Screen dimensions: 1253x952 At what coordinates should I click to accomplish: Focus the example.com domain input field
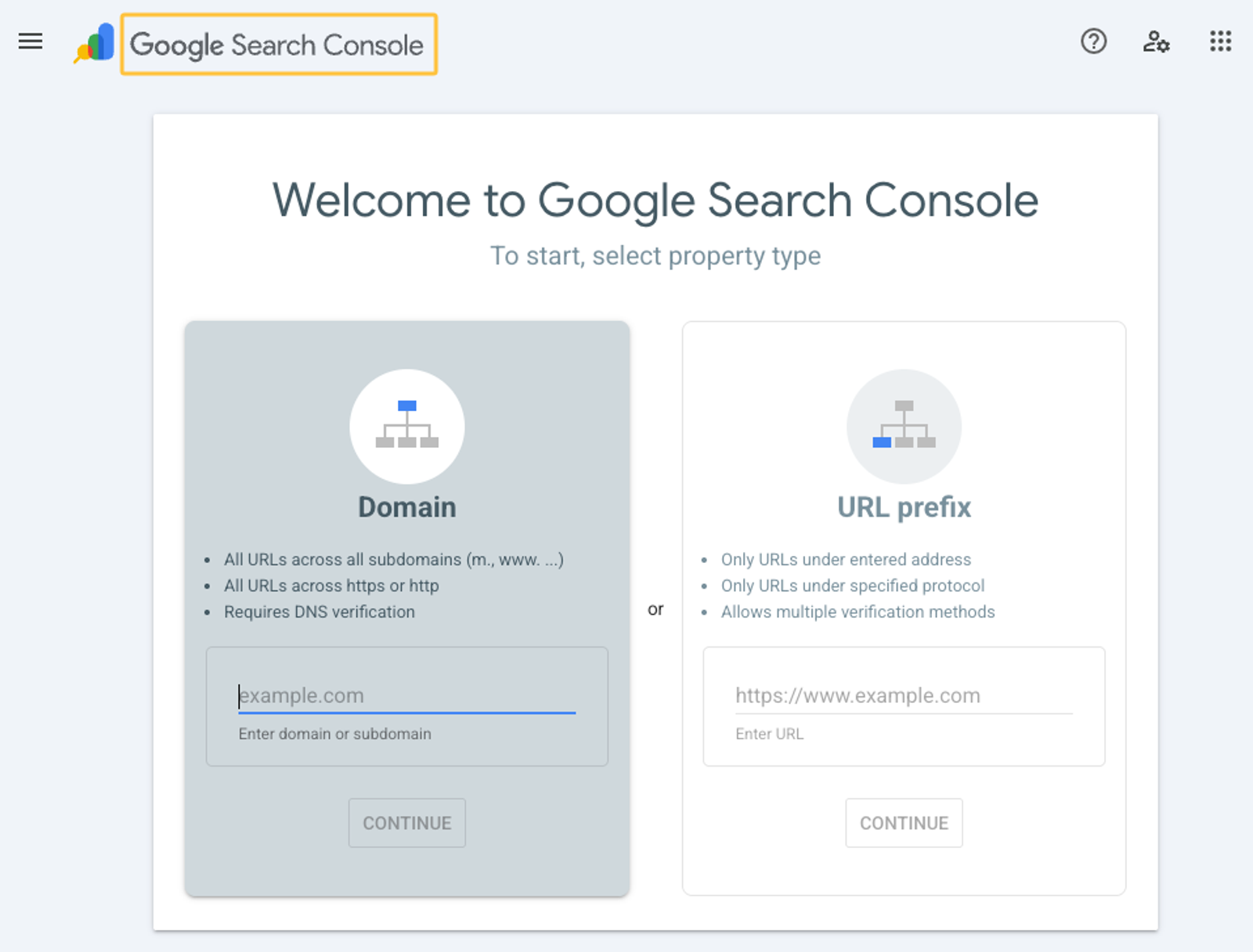click(x=407, y=695)
